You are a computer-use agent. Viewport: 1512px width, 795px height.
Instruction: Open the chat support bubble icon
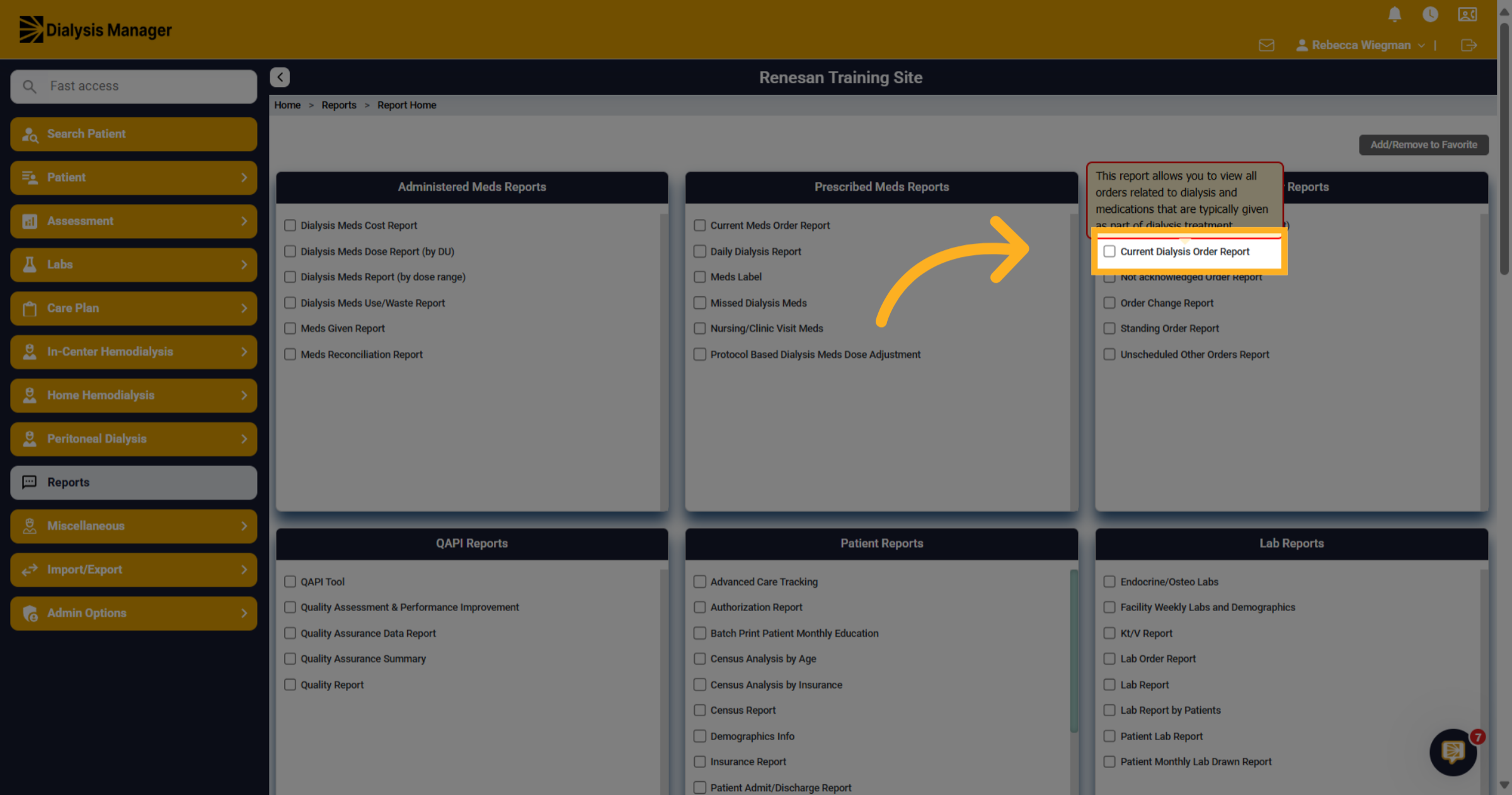(1453, 752)
